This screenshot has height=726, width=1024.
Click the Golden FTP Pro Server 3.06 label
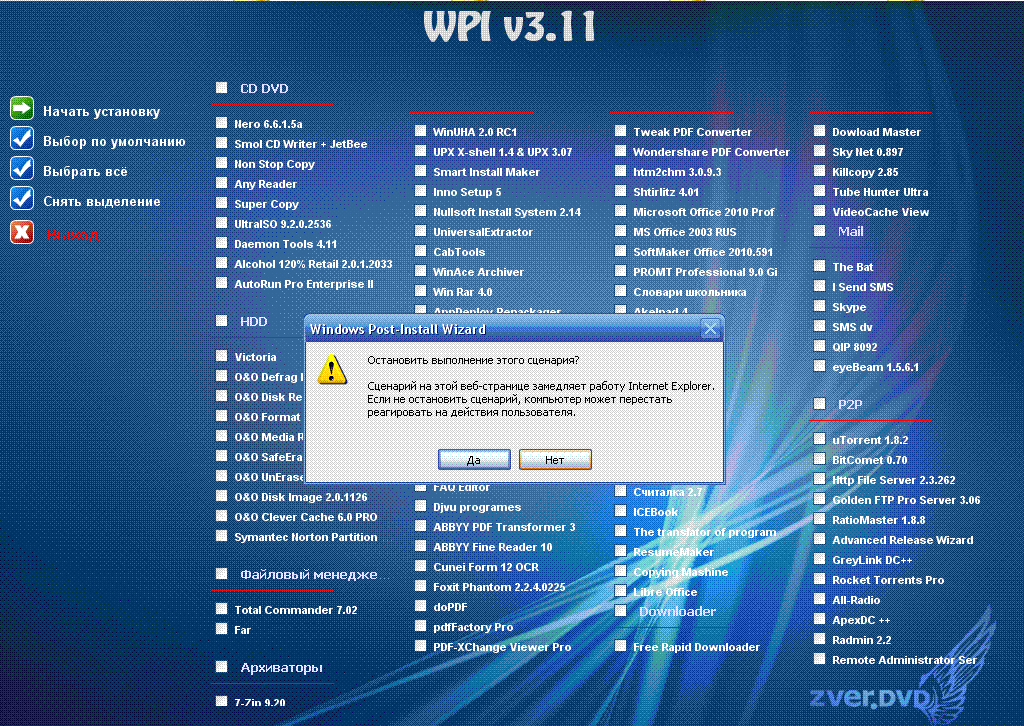click(906, 501)
